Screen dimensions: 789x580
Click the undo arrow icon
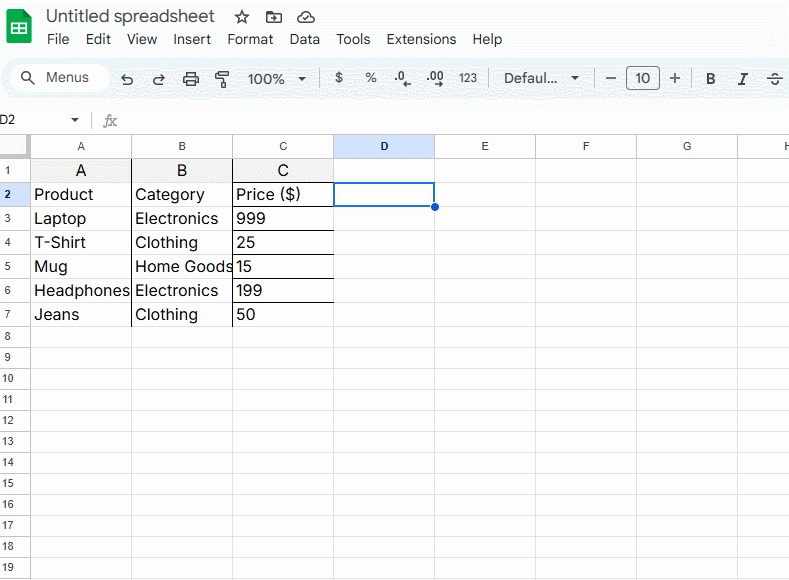tap(127, 79)
